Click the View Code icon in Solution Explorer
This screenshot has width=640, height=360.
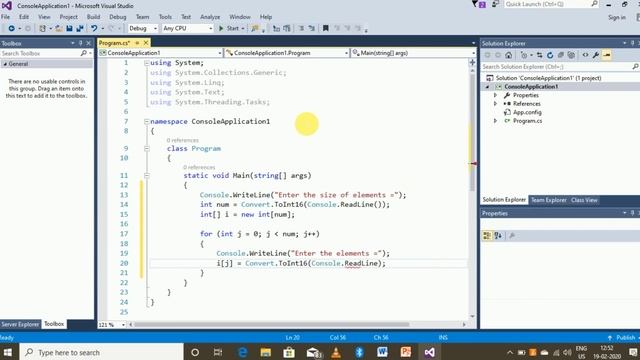tap(585, 55)
